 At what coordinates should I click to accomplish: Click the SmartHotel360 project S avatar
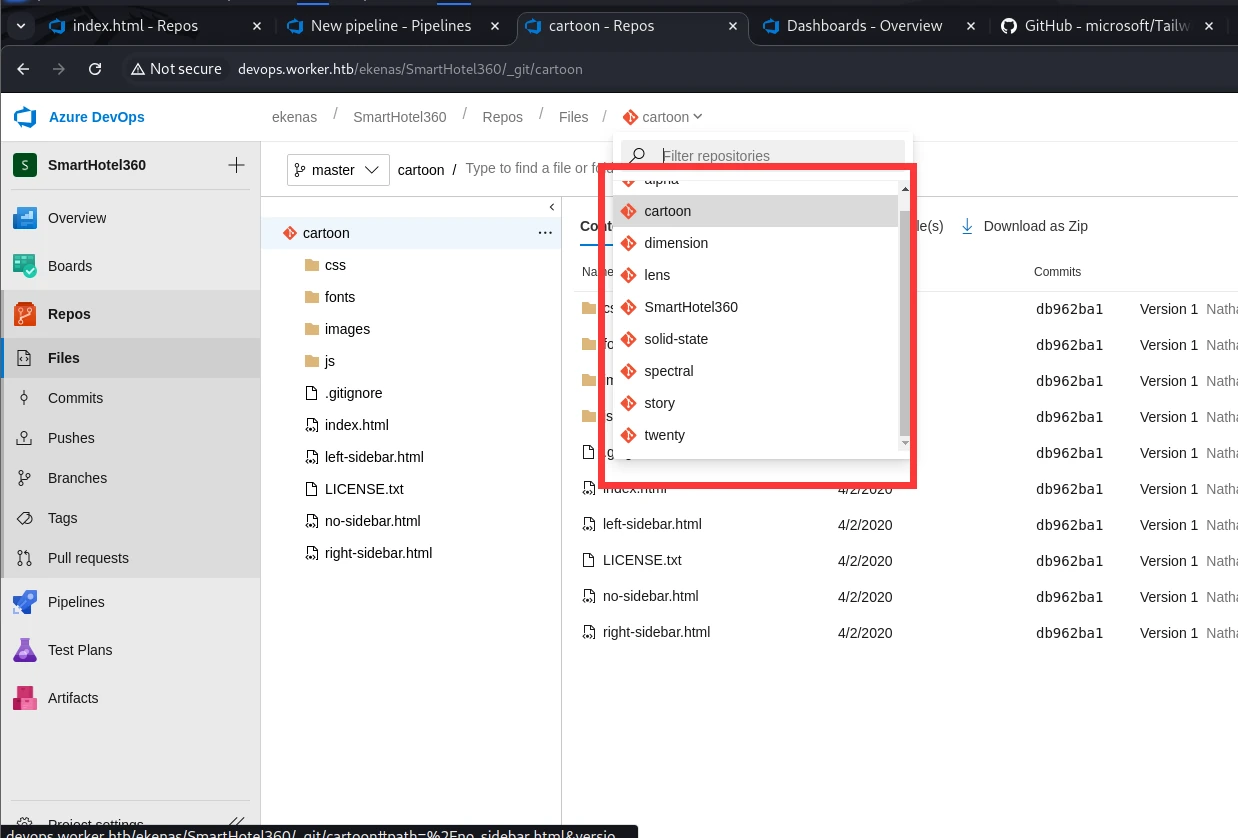click(x=25, y=165)
